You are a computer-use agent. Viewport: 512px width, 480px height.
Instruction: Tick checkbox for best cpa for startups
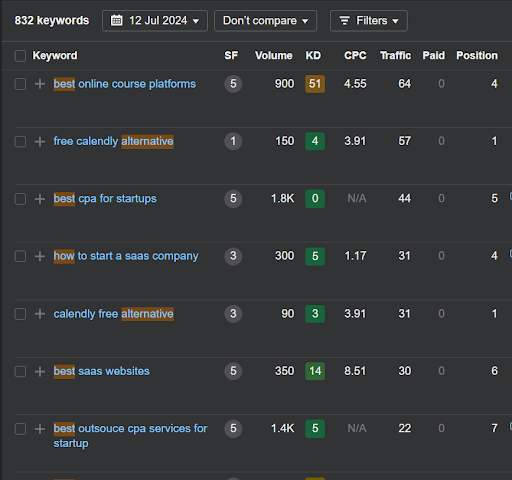click(20, 199)
